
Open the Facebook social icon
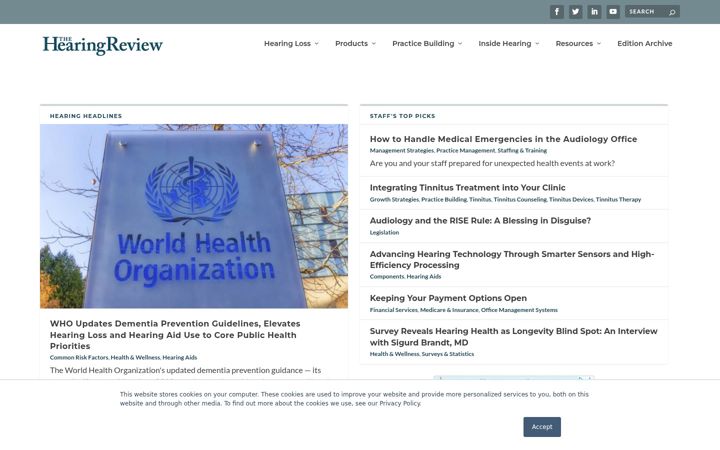557,11
